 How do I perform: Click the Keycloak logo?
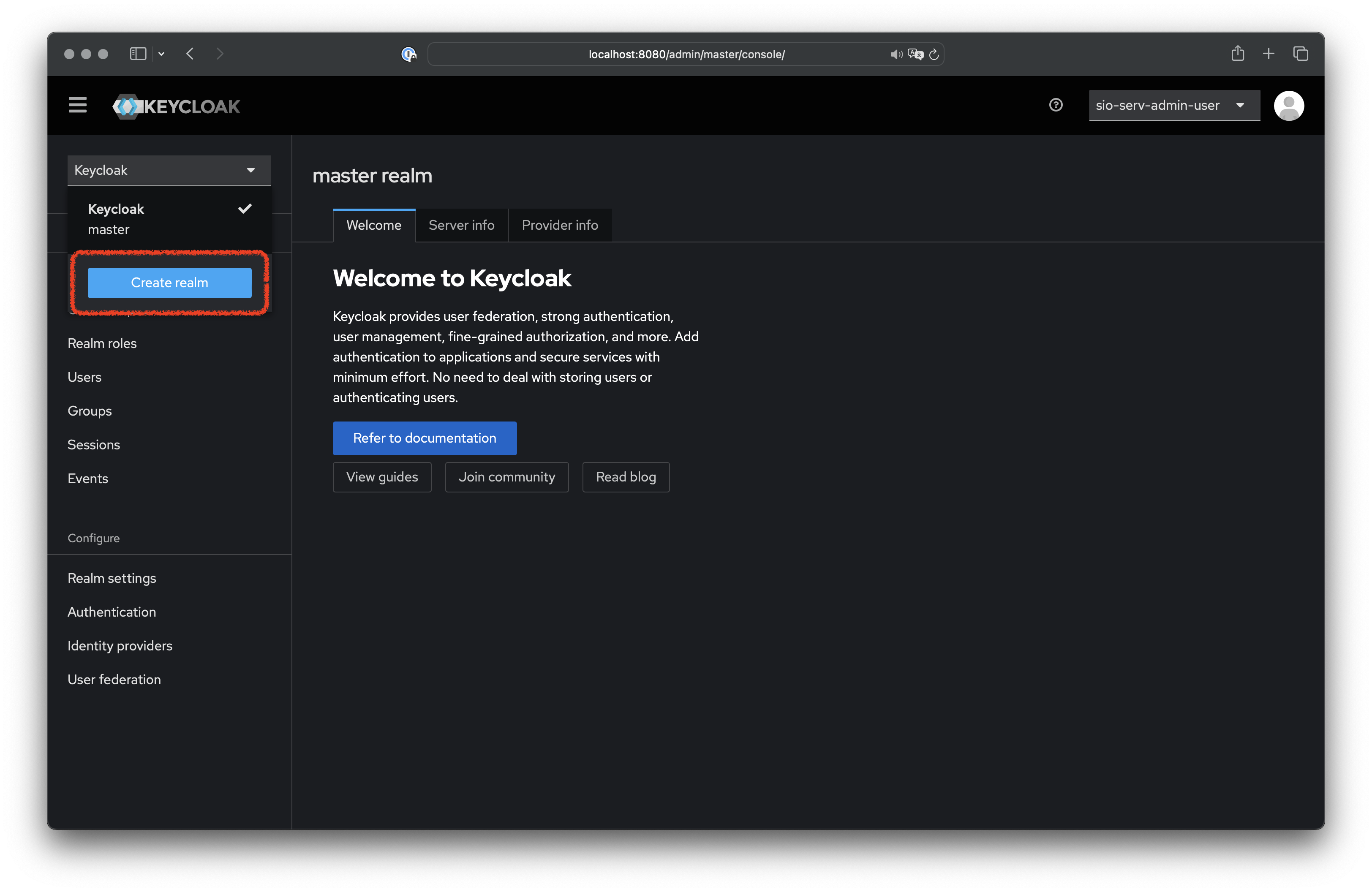176,106
